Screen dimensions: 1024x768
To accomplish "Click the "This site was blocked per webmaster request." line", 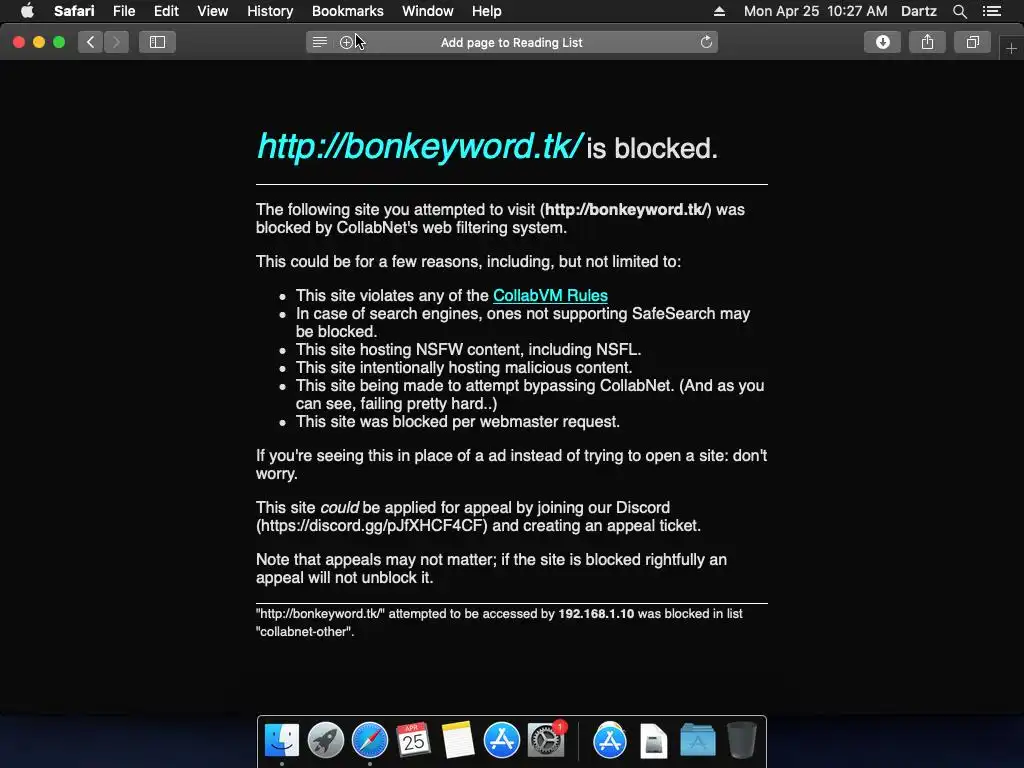I will point(458,422).
